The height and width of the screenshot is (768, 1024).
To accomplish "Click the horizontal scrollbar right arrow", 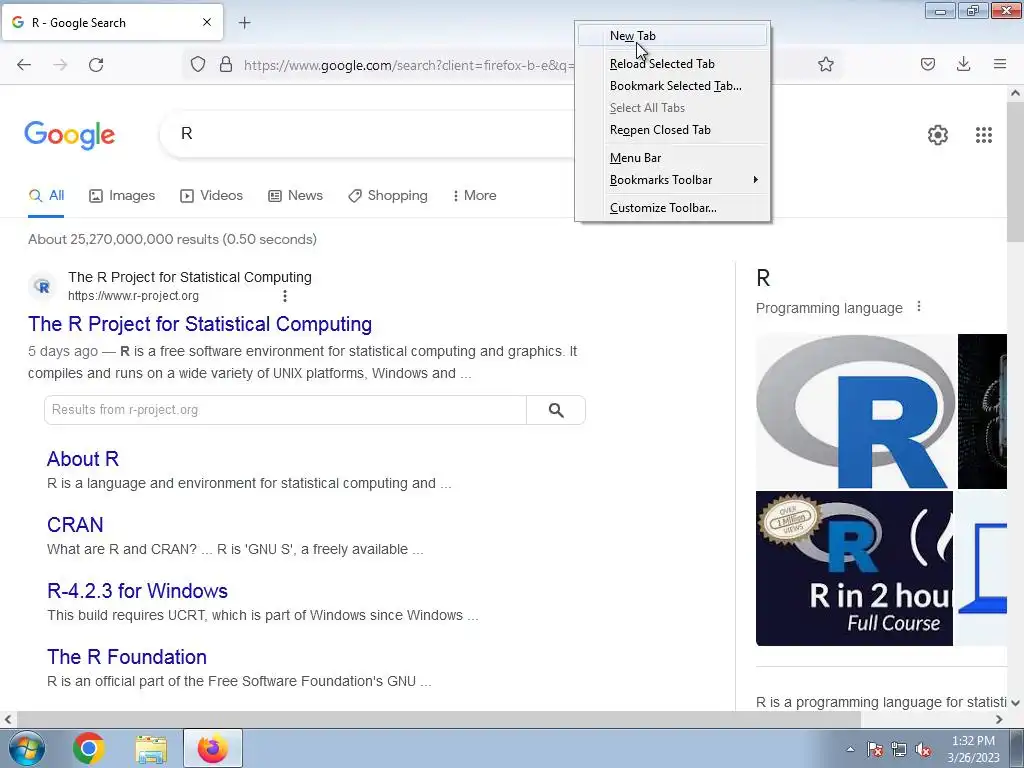I will click(999, 719).
